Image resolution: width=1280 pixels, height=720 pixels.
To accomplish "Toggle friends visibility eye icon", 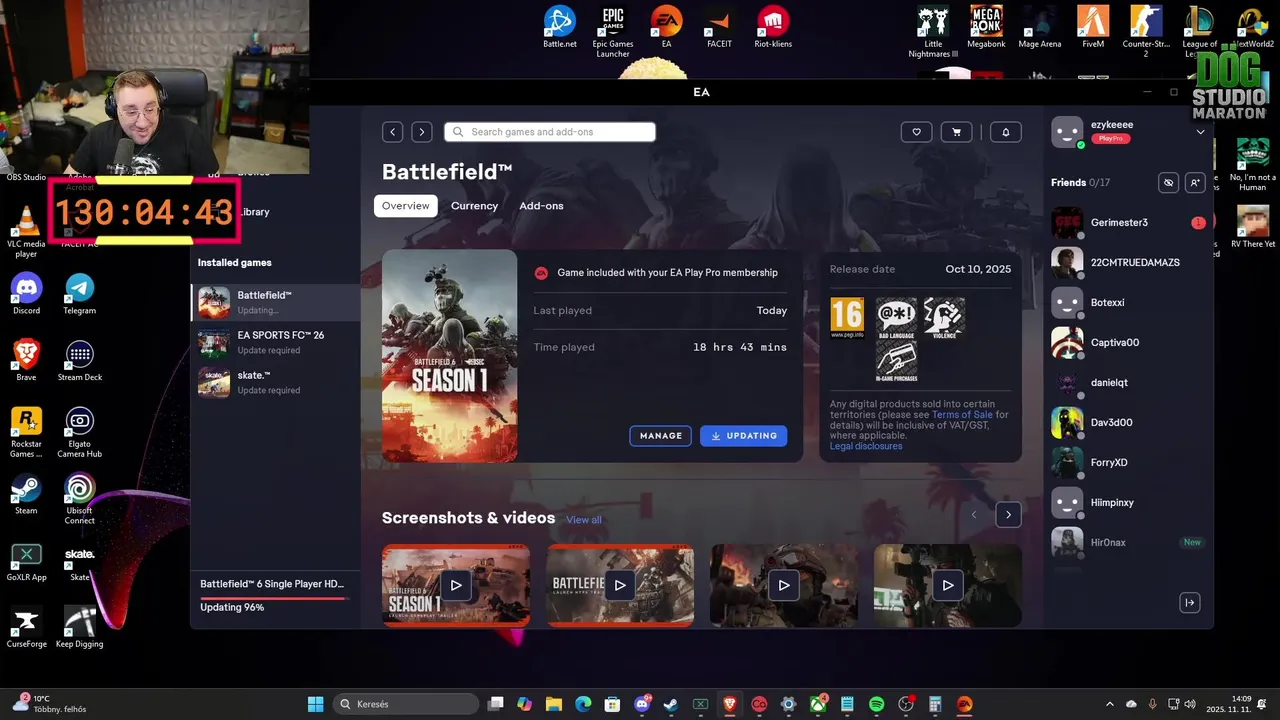I will [1168, 183].
